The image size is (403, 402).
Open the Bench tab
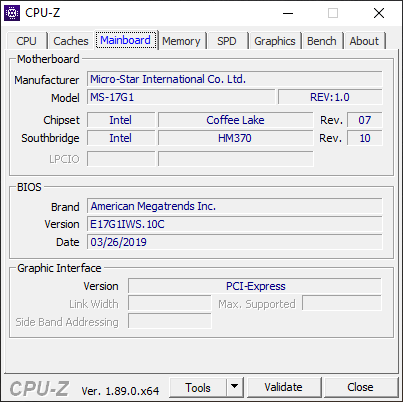(x=322, y=41)
